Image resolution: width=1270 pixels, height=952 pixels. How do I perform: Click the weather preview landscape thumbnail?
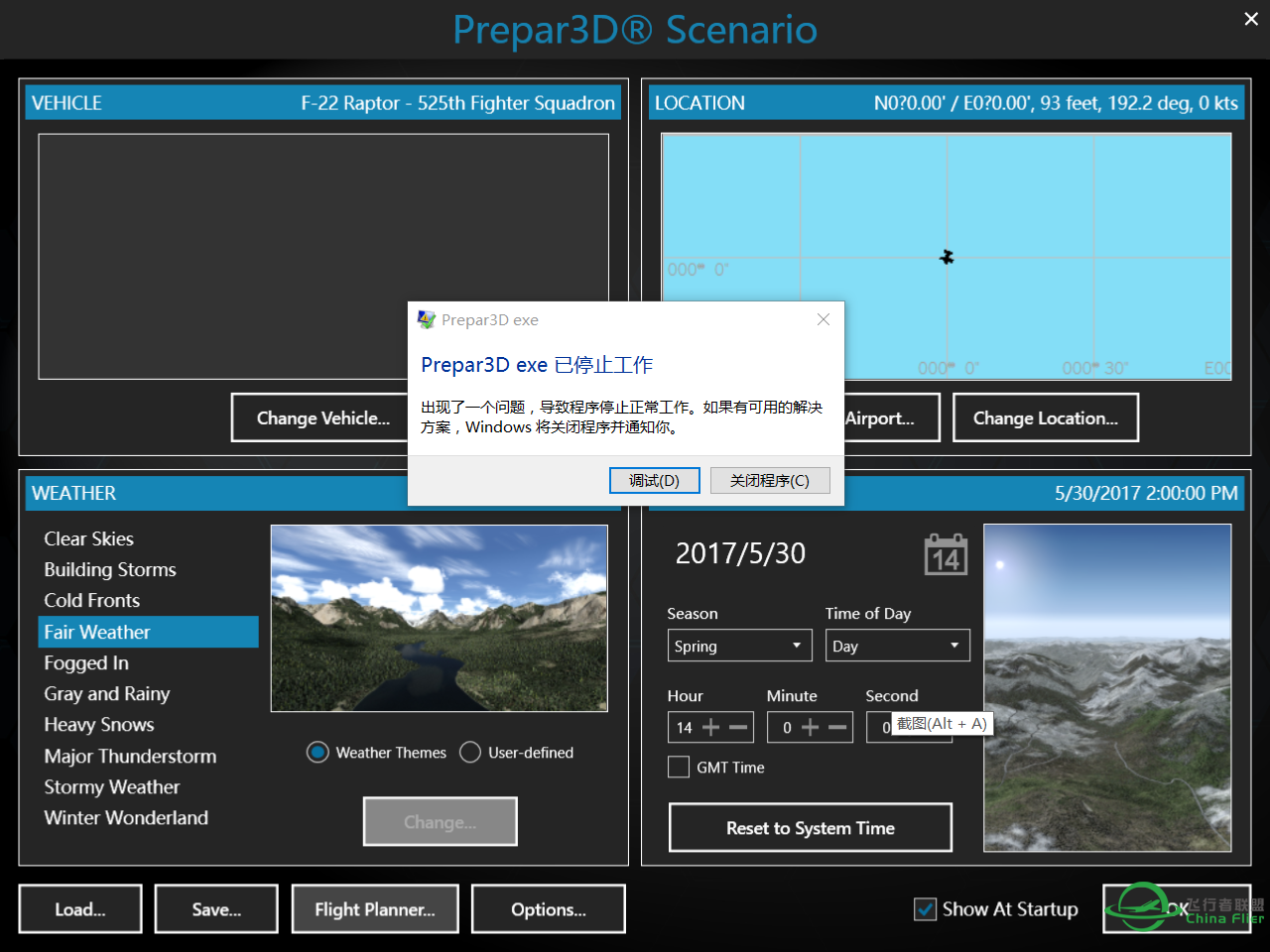pos(439,618)
